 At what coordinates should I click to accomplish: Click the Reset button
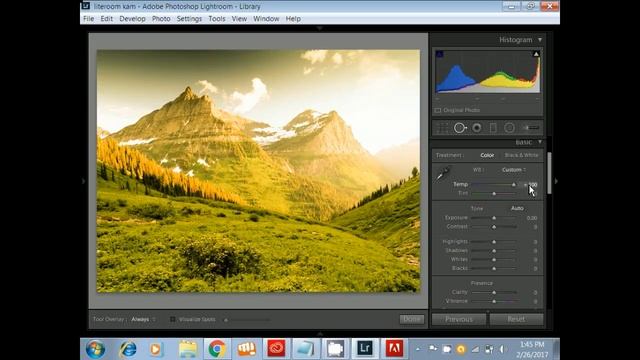pos(516,319)
